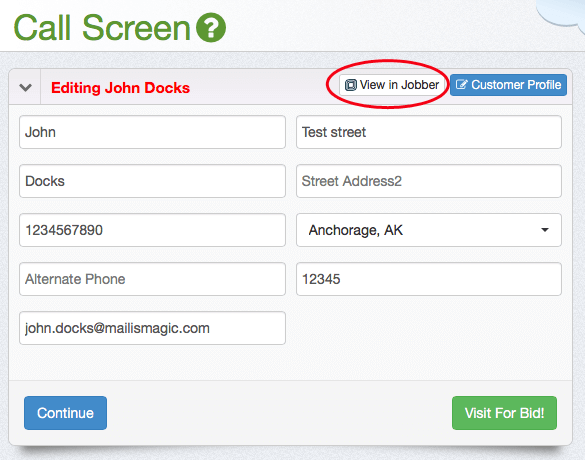
Task: Click the green Visit For Bid! button
Action: point(504,413)
